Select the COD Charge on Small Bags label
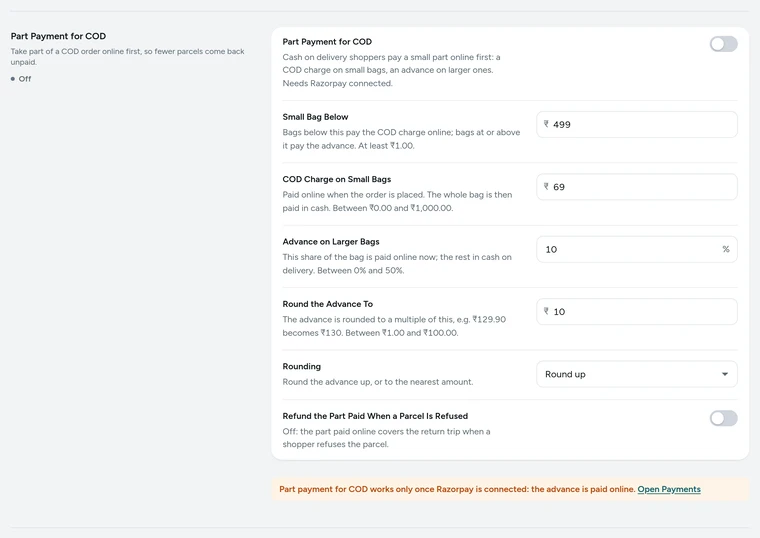Viewport: 760px width, 538px height. pyautogui.click(x=337, y=179)
